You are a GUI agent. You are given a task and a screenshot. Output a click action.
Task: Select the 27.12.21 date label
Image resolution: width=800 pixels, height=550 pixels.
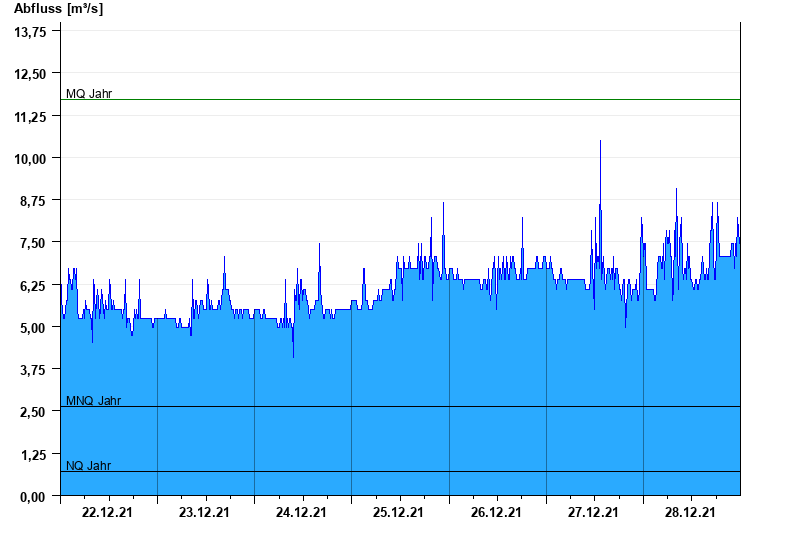click(x=593, y=512)
